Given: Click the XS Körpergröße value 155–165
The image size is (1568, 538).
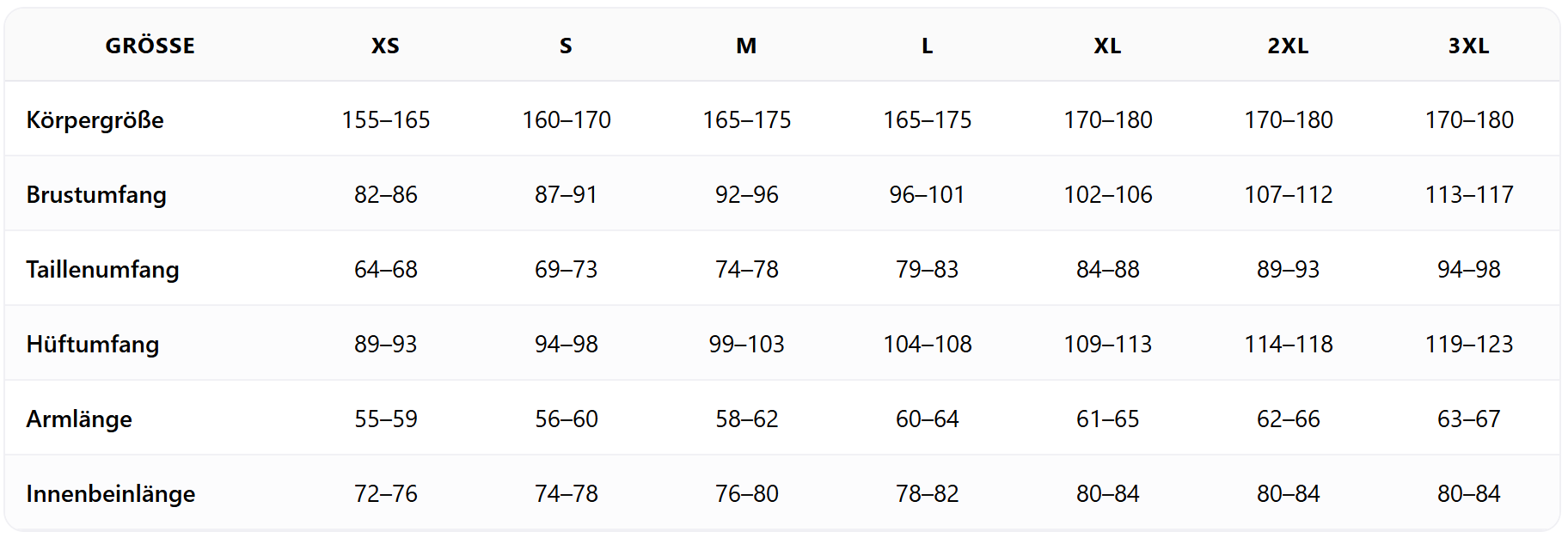Looking at the screenshot, I should coord(385,119).
